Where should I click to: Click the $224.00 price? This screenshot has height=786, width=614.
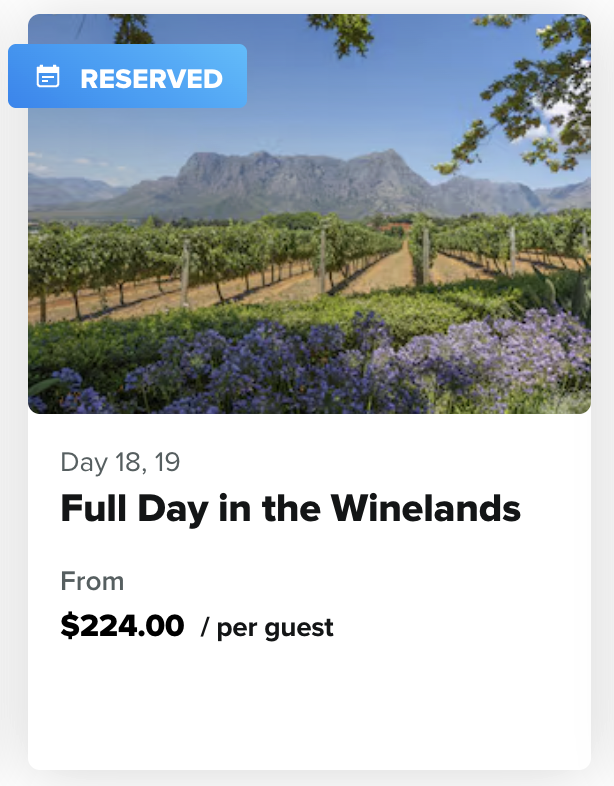[122, 626]
